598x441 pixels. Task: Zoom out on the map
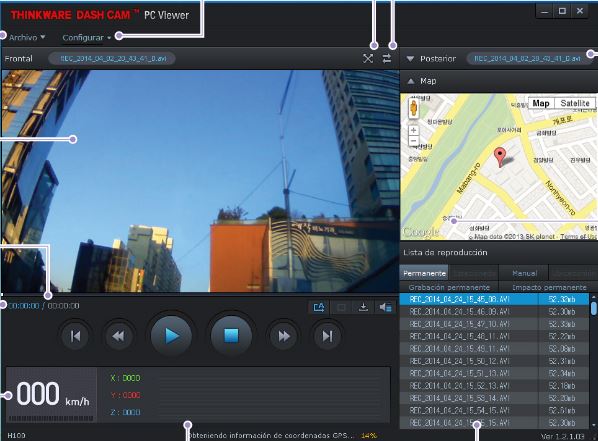[x=414, y=141]
